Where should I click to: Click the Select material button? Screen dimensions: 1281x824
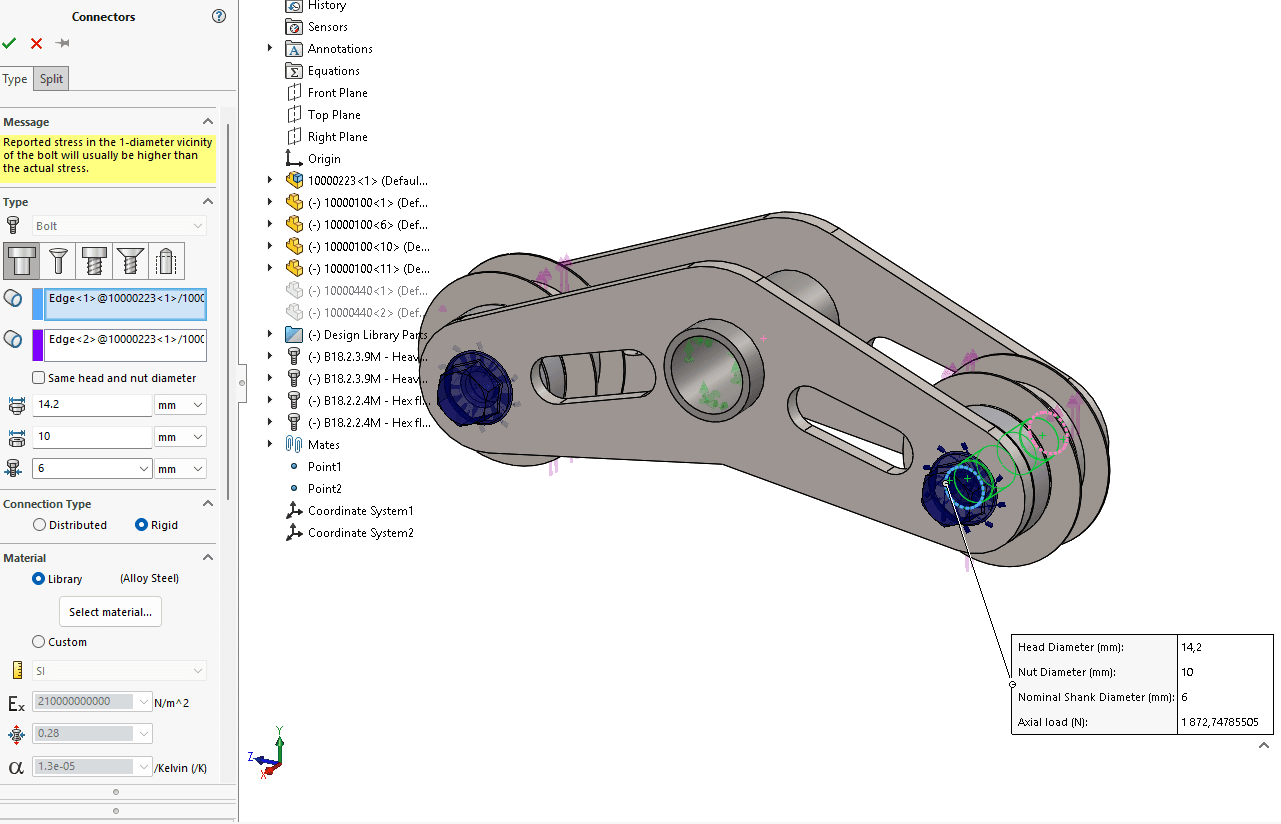click(x=110, y=612)
